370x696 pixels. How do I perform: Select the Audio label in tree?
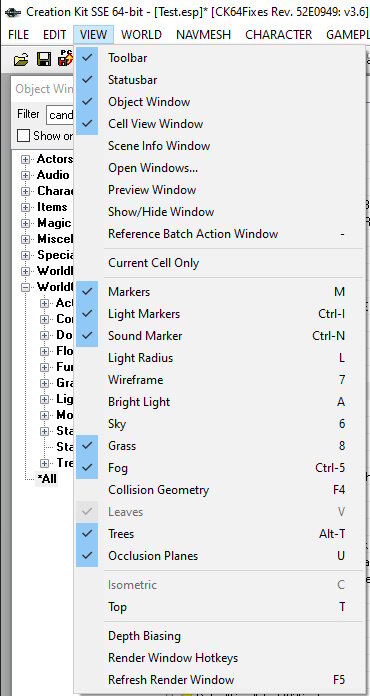pos(53,175)
